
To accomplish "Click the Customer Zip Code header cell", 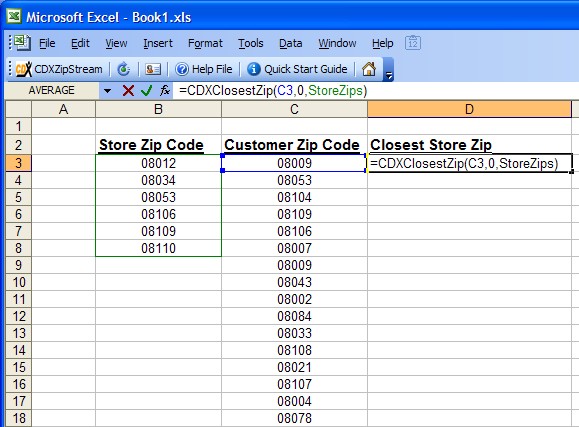I will pos(294,145).
